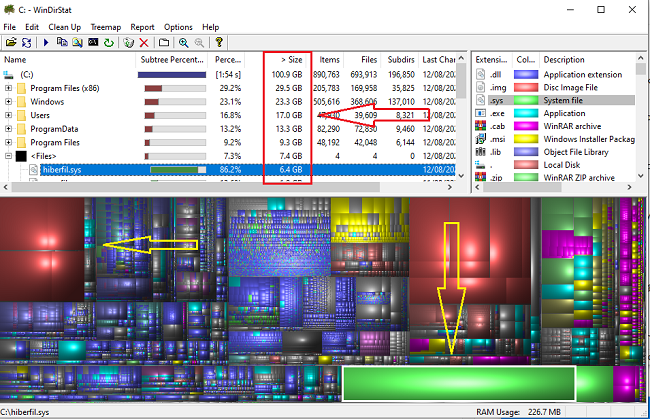Click the Delete to Recycle Bin icon
Viewport: 650px width, 419px height.
[129, 42]
